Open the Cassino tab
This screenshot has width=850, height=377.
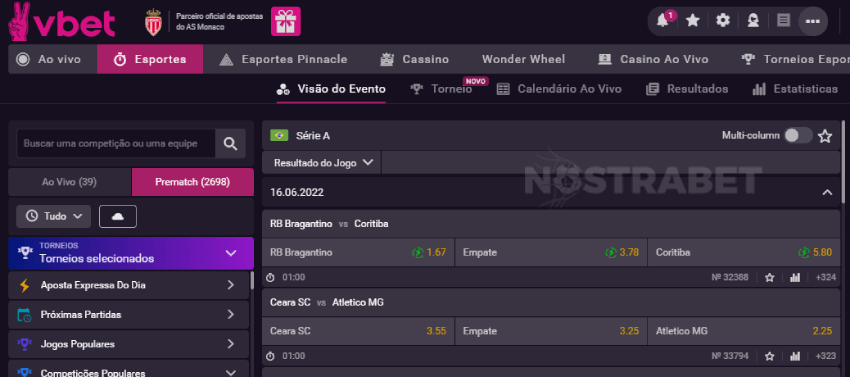click(x=414, y=59)
